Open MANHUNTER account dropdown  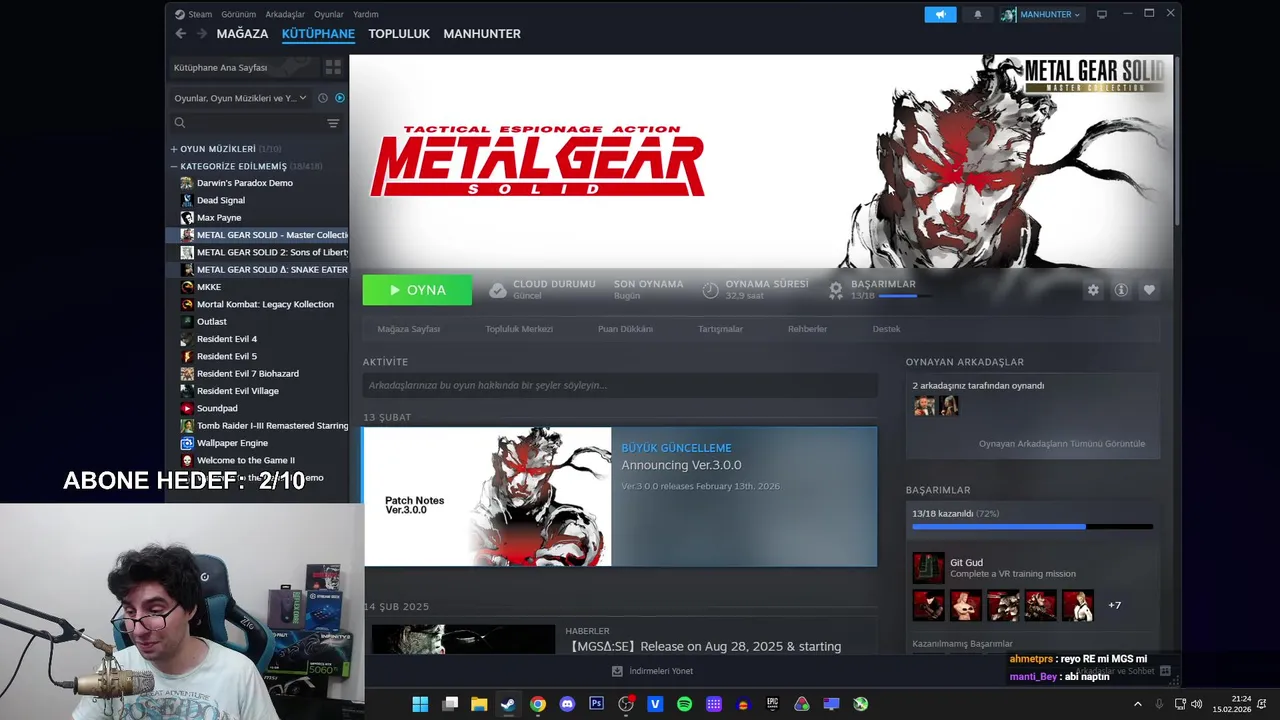[1041, 14]
